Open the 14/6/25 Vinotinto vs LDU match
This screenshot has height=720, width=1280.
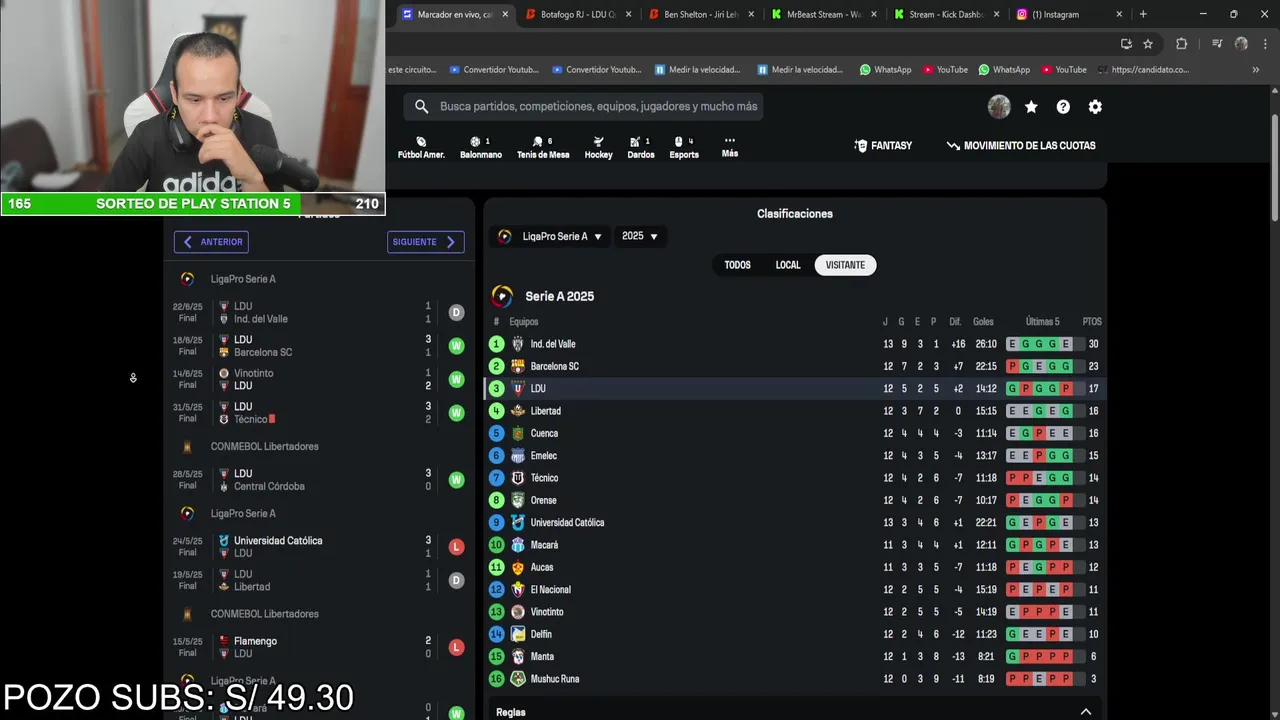pos(318,379)
